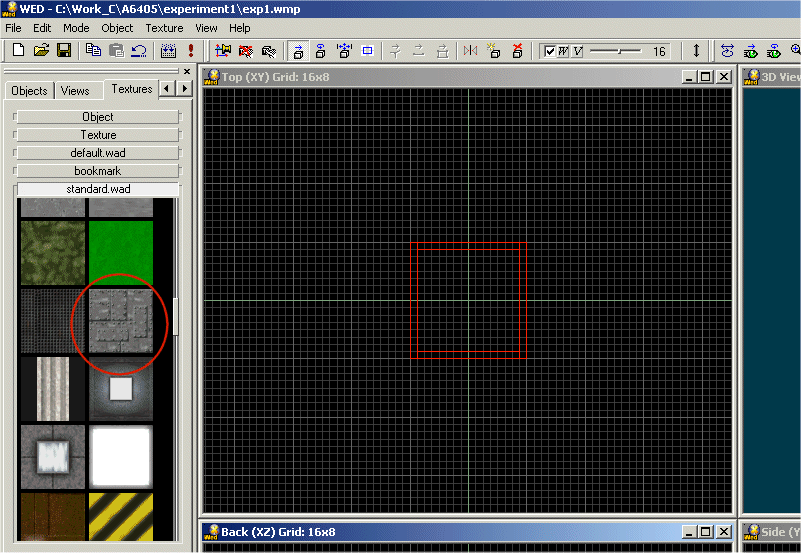This screenshot has height=553, width=801.
Task: Click the red crossed-out toolbar icon after the flag
Action: click(246, 51)
